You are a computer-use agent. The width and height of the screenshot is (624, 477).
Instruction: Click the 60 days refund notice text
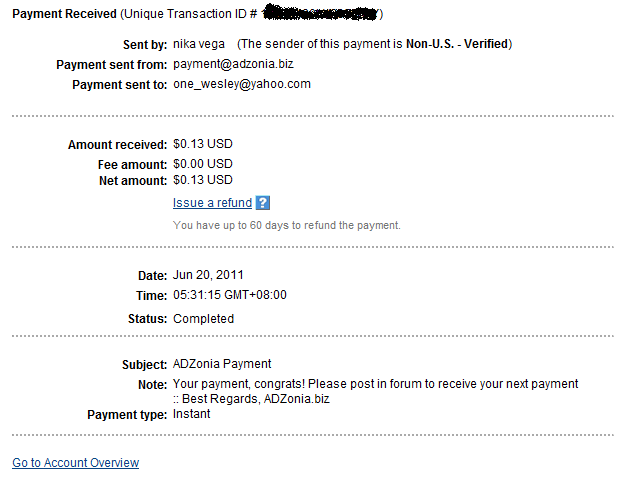287,225
